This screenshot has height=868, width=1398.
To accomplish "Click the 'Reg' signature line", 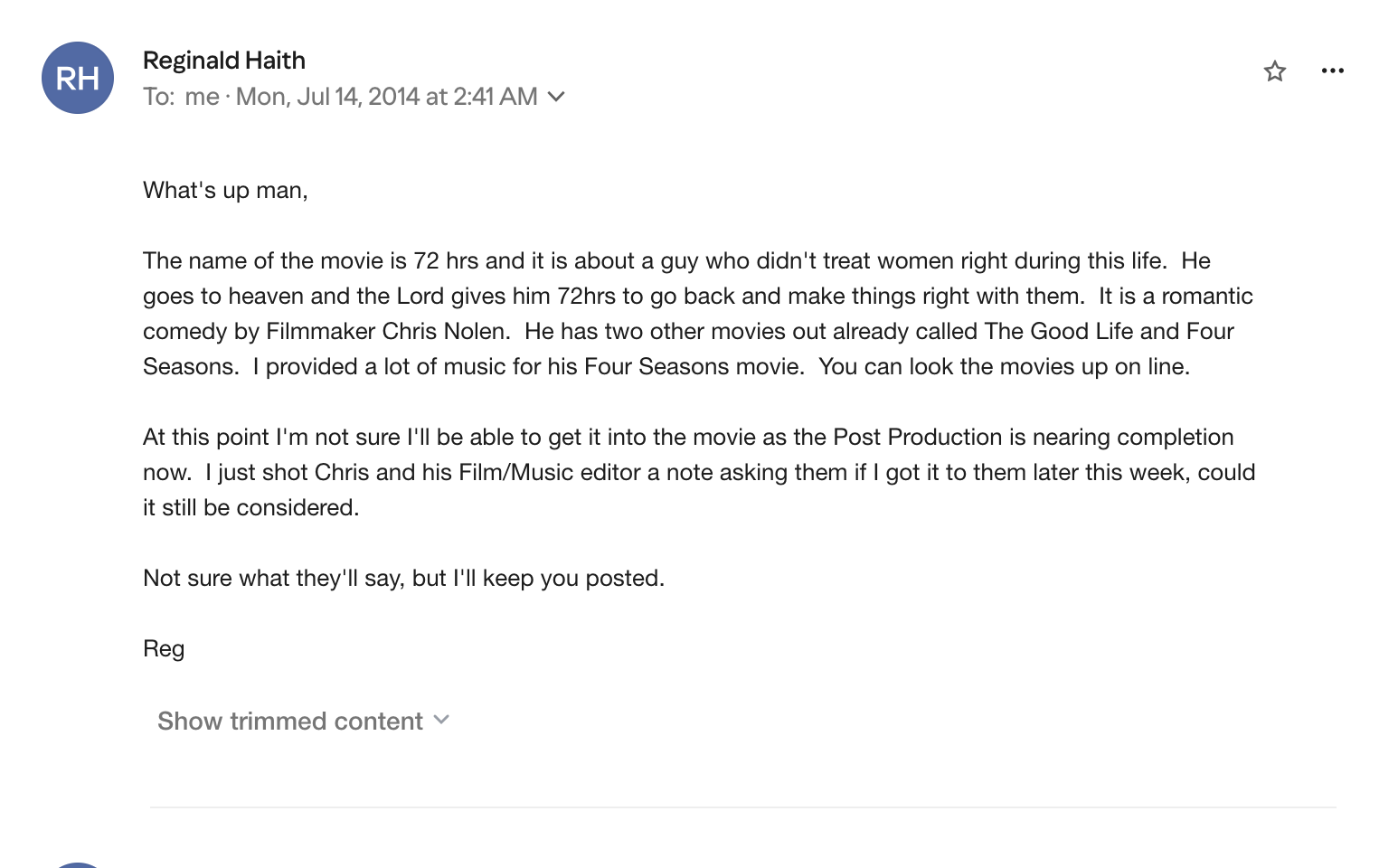I will 164,649.
